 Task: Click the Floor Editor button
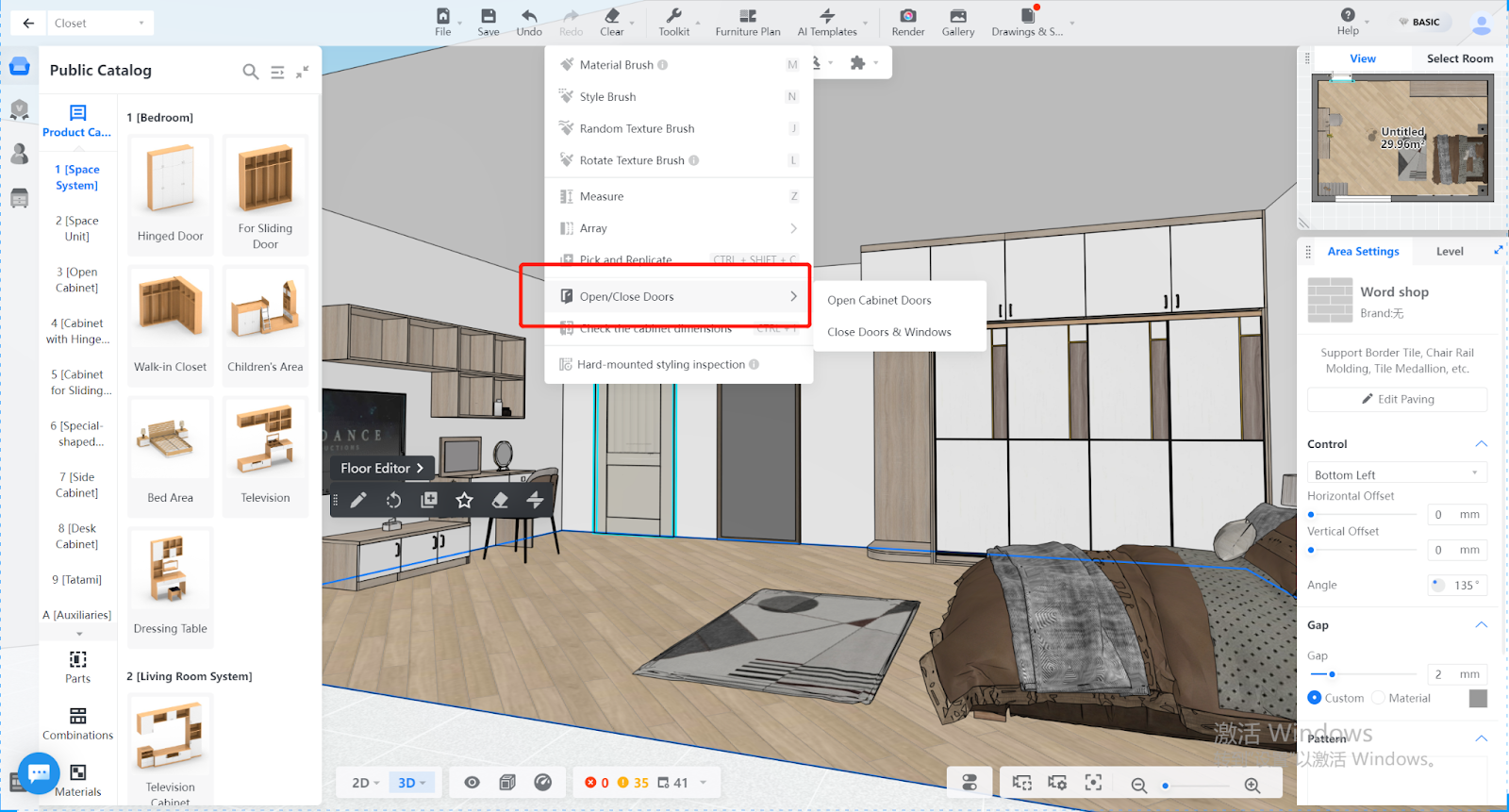point(382,468)
